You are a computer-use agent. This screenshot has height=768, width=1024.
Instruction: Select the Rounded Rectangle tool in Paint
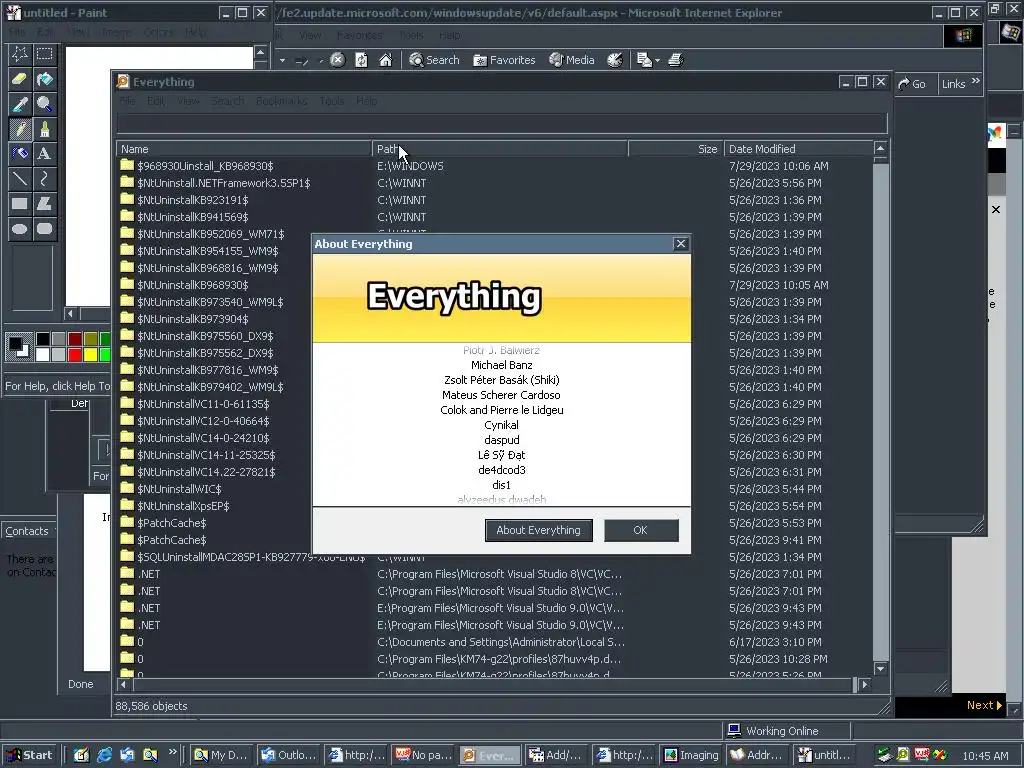(x=44, y=228)
